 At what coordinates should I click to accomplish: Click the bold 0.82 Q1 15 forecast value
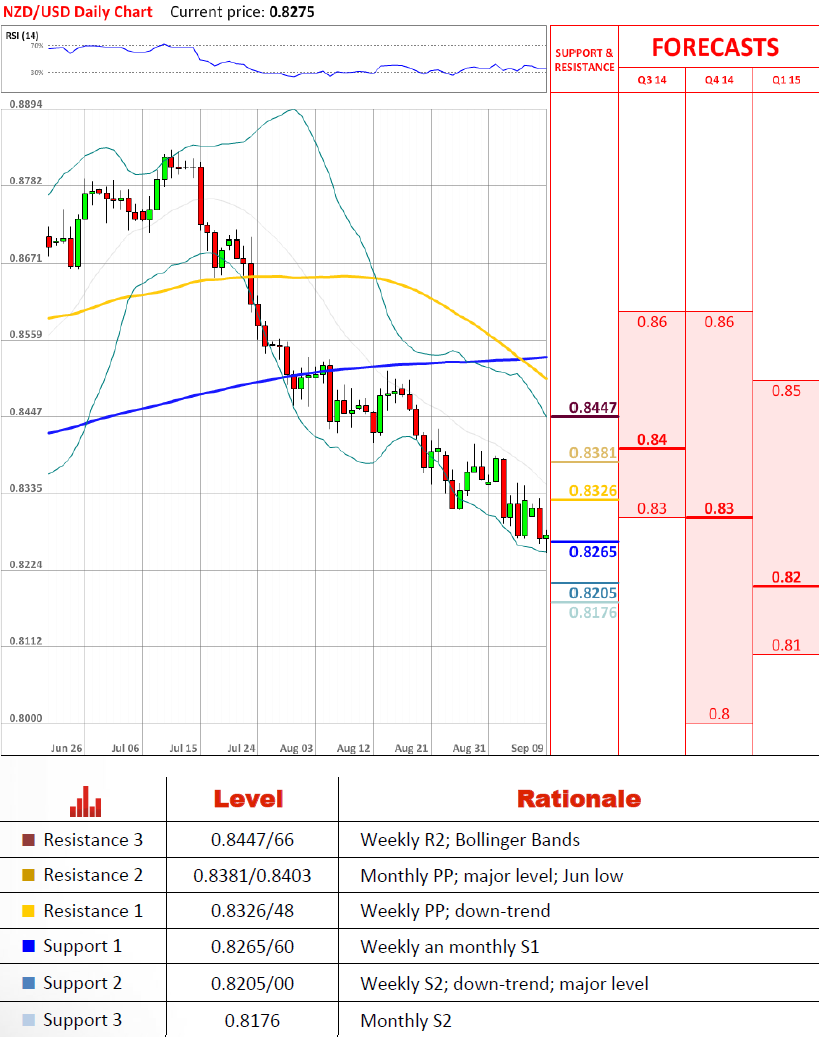pyautogui.click(x=786, y=577)
